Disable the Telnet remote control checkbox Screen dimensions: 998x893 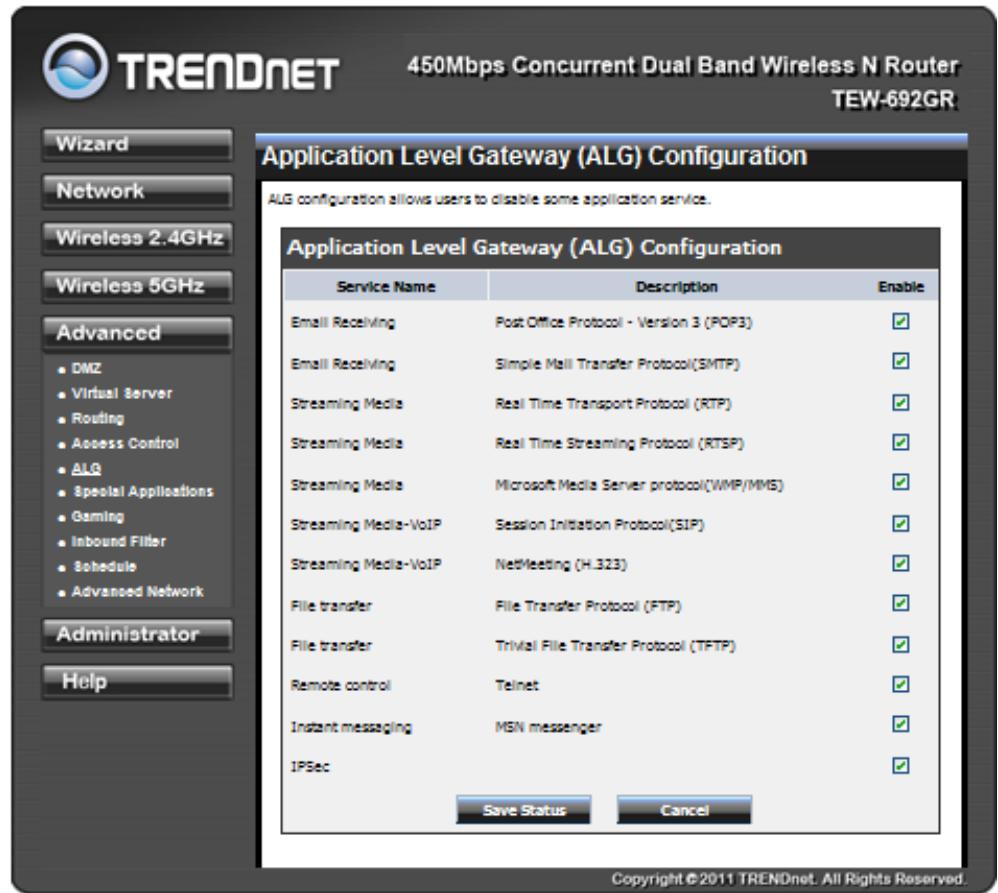[900, 684]
